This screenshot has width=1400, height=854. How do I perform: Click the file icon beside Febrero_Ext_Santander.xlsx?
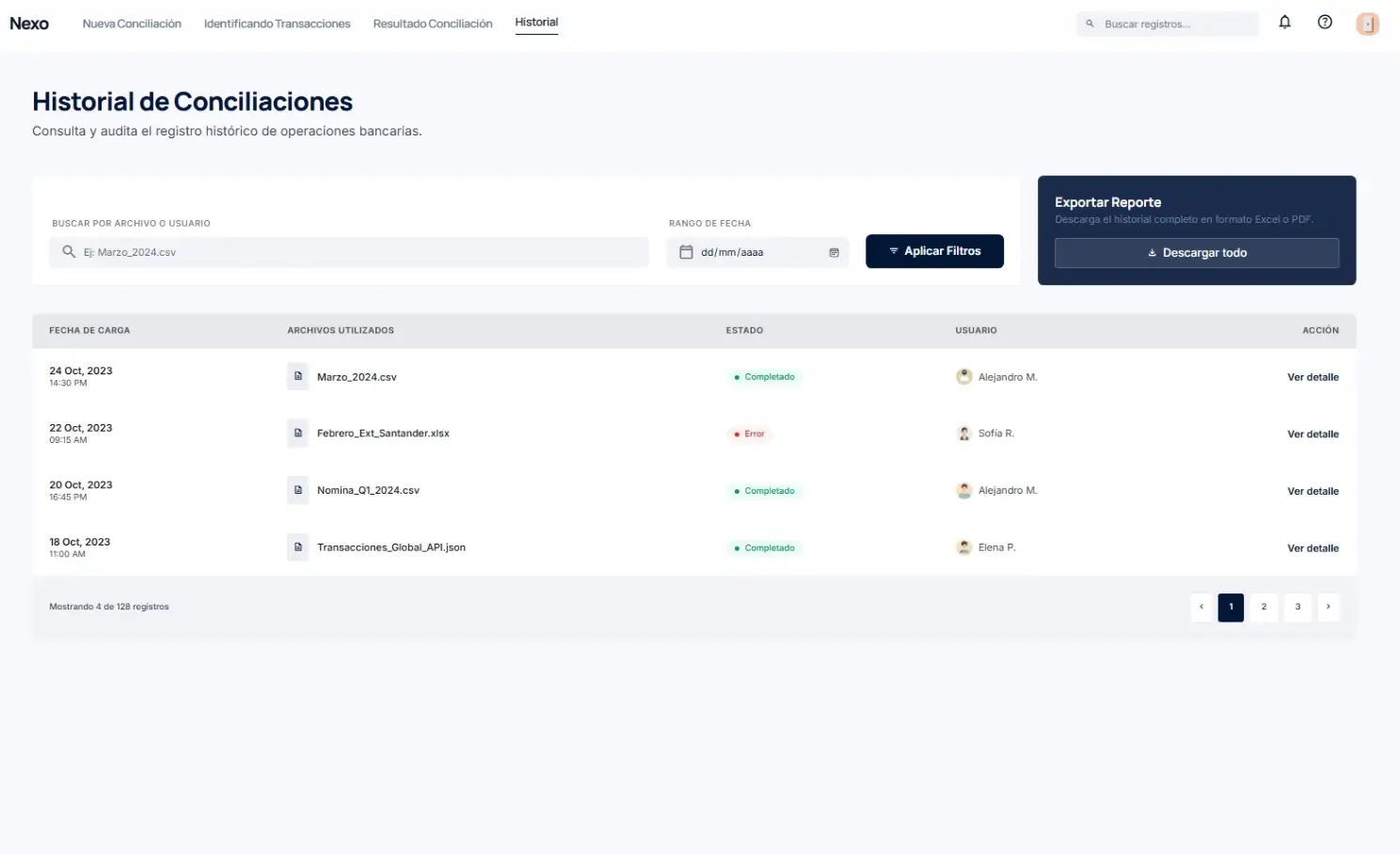click(298, 434)
